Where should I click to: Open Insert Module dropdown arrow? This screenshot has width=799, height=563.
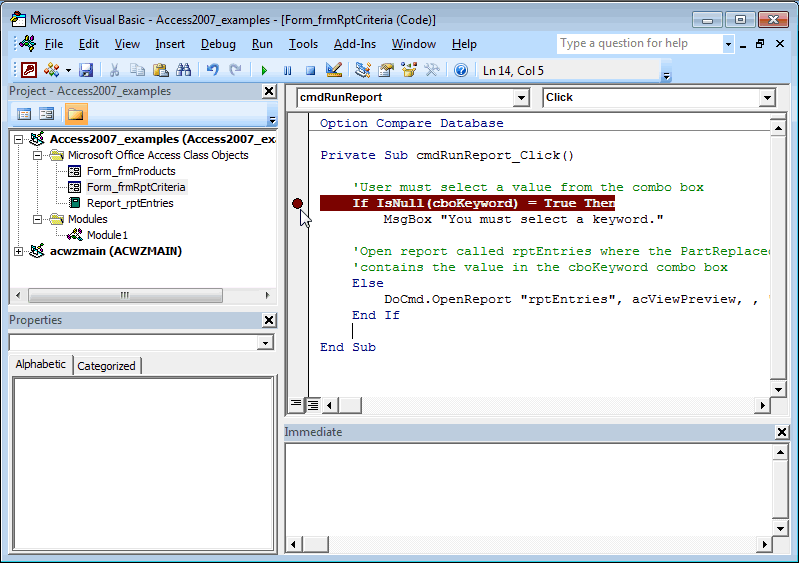click(68, 70)
